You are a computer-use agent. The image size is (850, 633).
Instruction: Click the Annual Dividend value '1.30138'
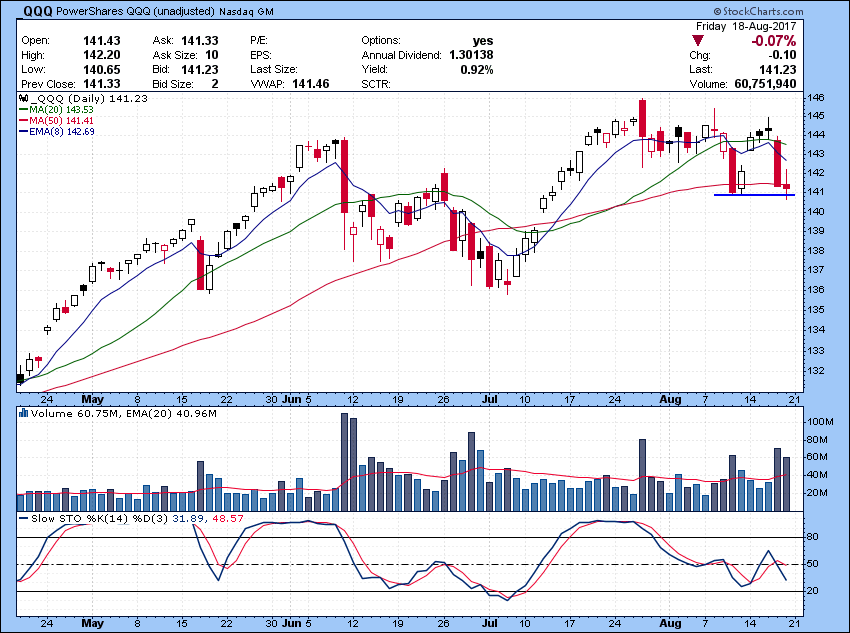[471, 55]
